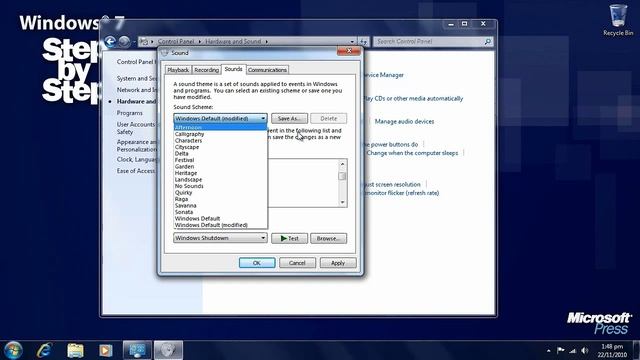Open Change when the computer sleeps link
The image size is (640, 360).
[x=412, y=153]
